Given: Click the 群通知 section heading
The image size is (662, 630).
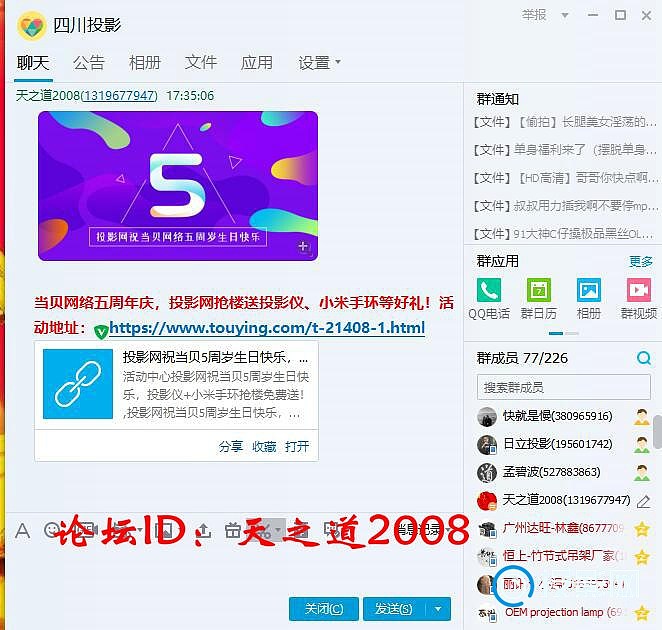Looking at the screenshot, I should coord(497,99).
